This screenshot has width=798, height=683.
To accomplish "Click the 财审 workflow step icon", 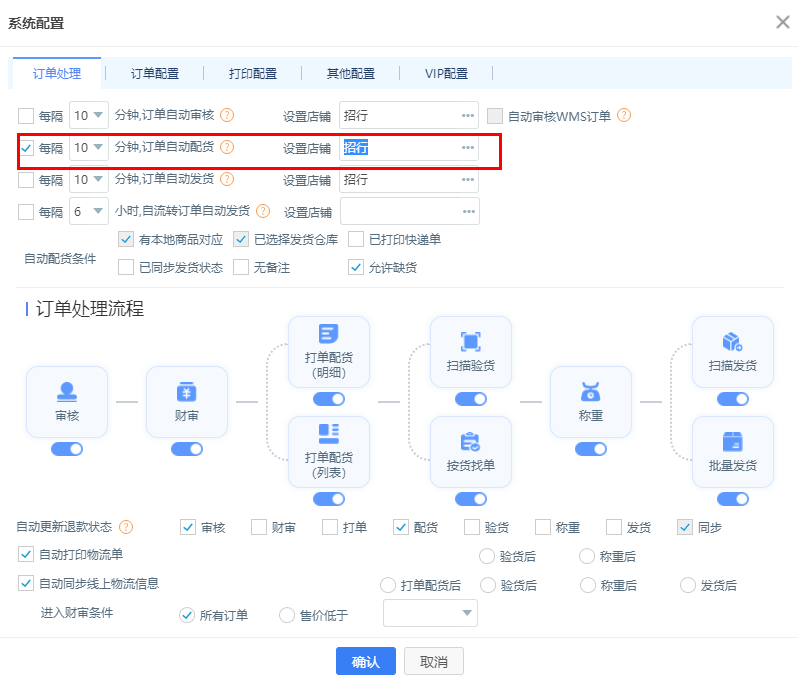I will (x=187, y=392).
